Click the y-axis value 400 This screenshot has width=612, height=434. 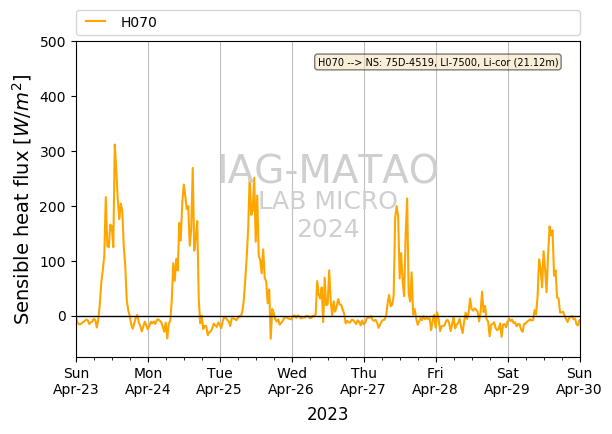tap(53, 97)
